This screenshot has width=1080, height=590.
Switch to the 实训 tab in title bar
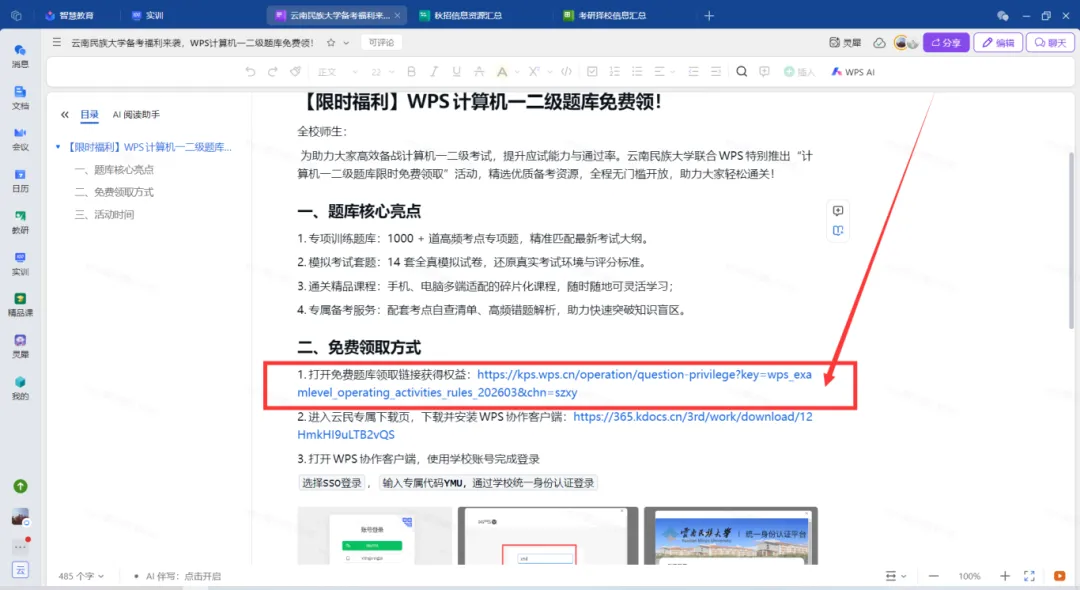click(x=148, y=15)
